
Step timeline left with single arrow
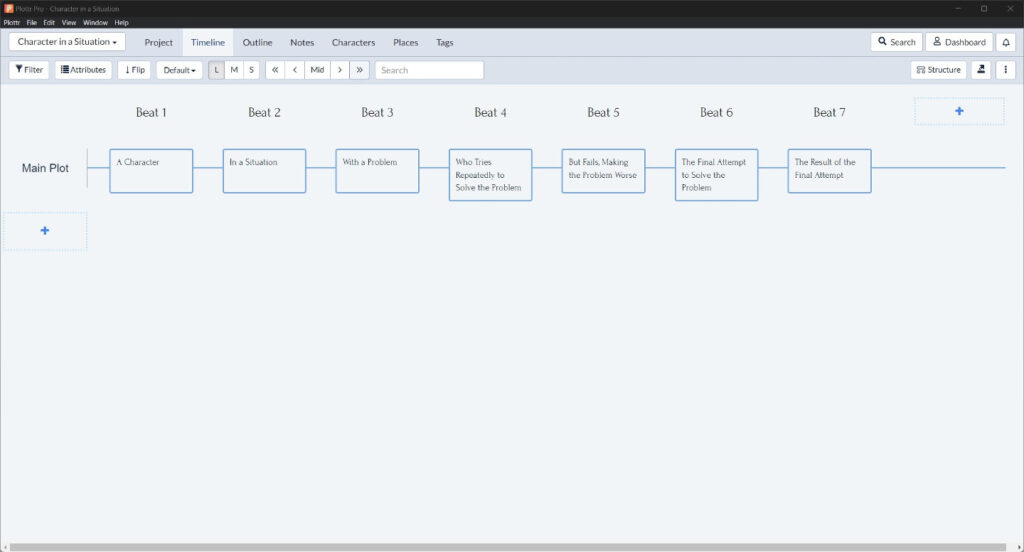click(295, 70)
